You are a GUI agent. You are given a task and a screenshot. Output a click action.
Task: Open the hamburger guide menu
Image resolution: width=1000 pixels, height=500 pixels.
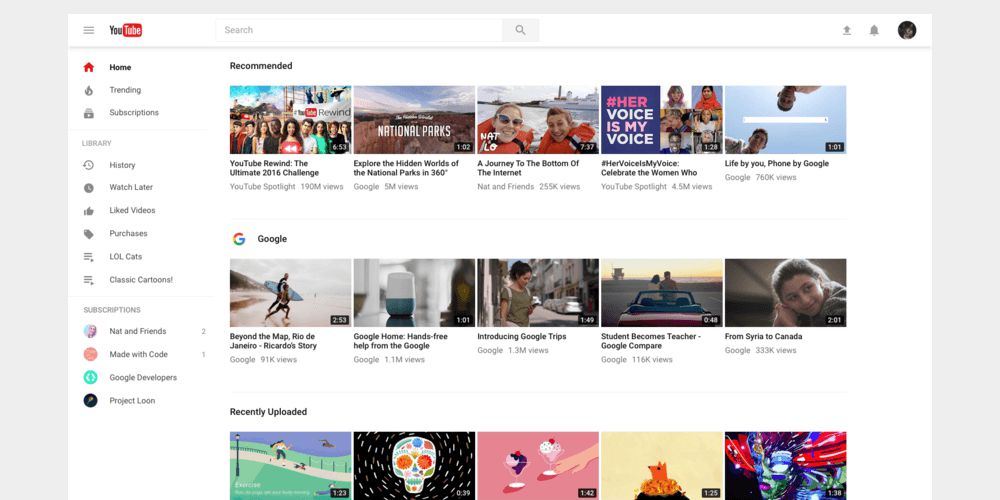point(89,30)
